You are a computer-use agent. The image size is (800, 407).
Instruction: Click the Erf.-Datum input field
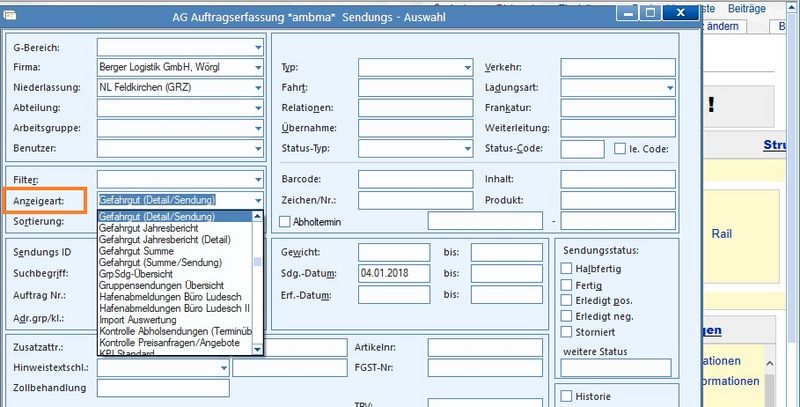pyautogui.click(x=394, y=295)
